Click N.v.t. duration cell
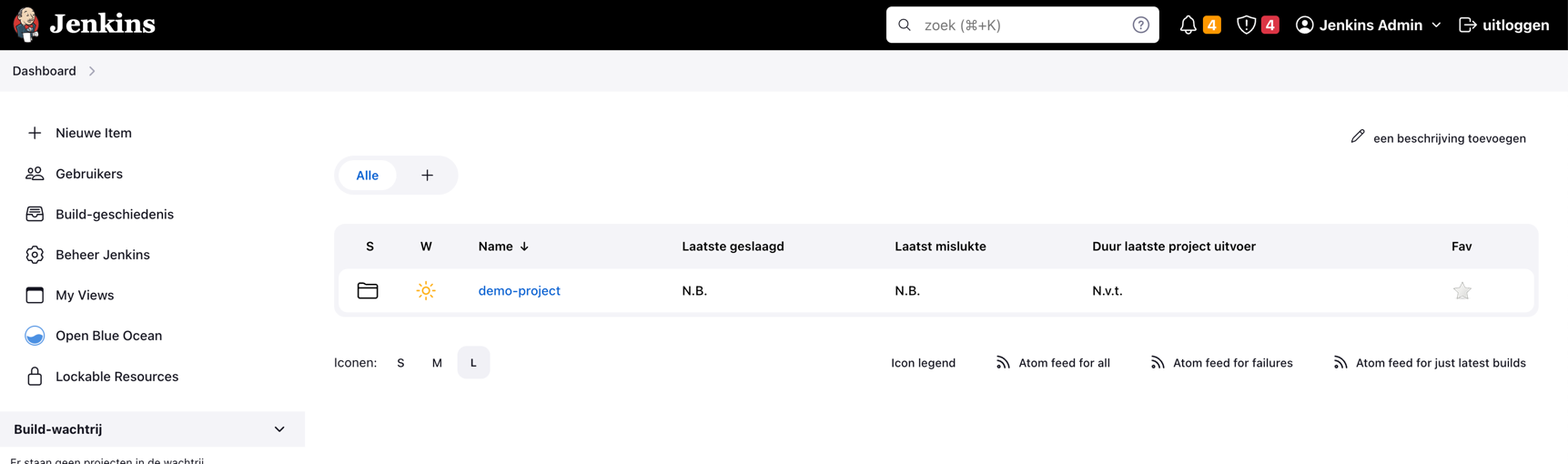Viewport: 1568px width, 464px height. 1108,291
